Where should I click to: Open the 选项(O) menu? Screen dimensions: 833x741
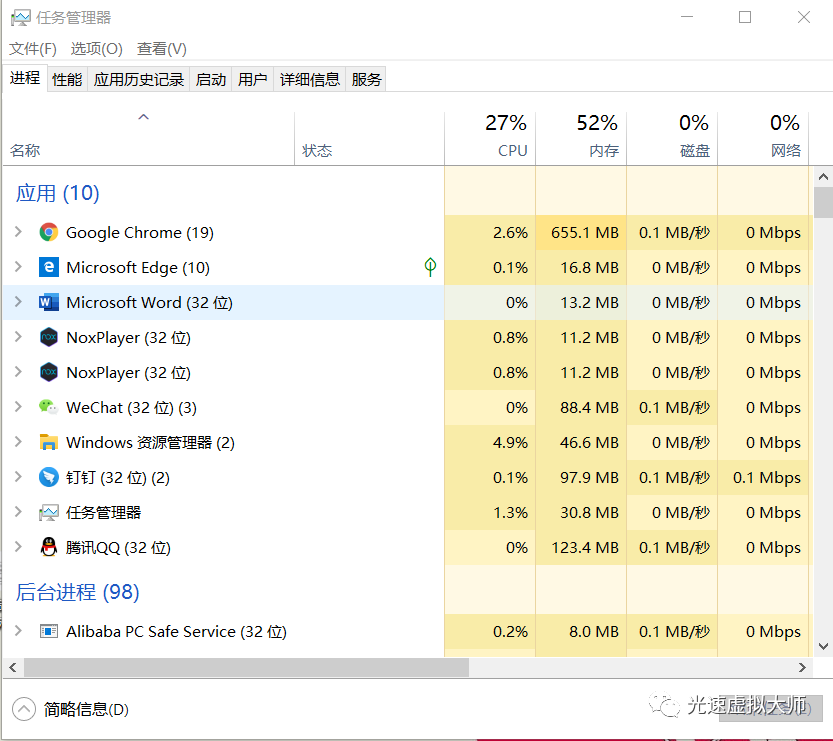click(x=97, y=49)
